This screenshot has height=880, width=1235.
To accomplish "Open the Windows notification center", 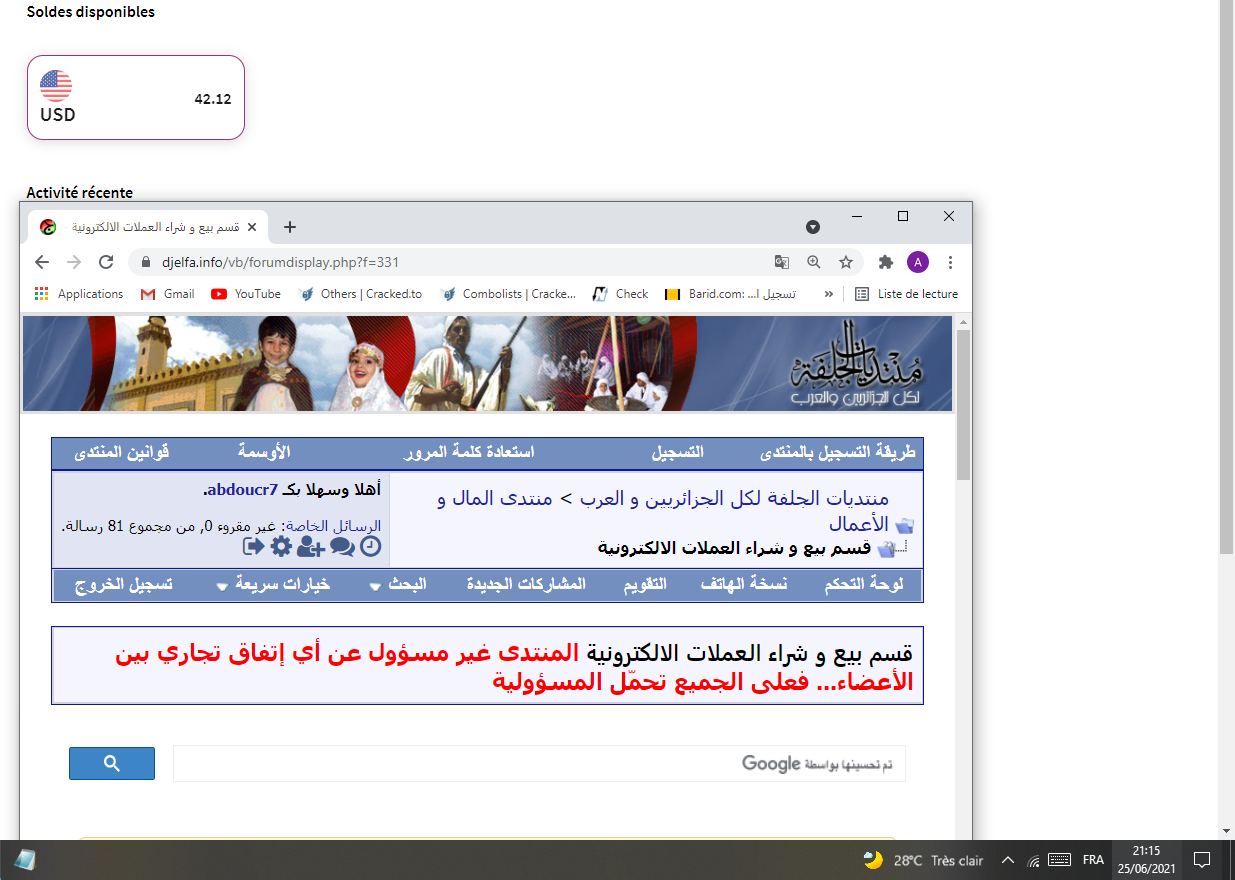I will point(1202,860).
